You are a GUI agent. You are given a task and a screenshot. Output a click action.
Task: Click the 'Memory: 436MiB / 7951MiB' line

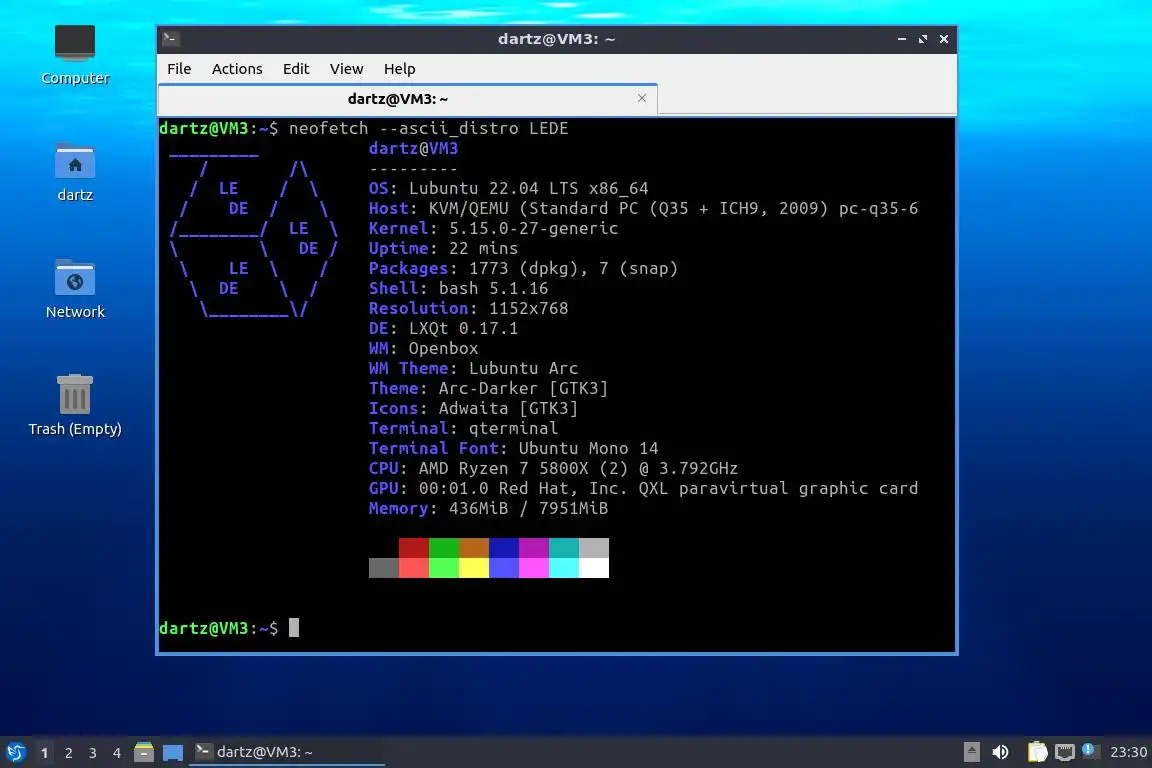[489, 509]
